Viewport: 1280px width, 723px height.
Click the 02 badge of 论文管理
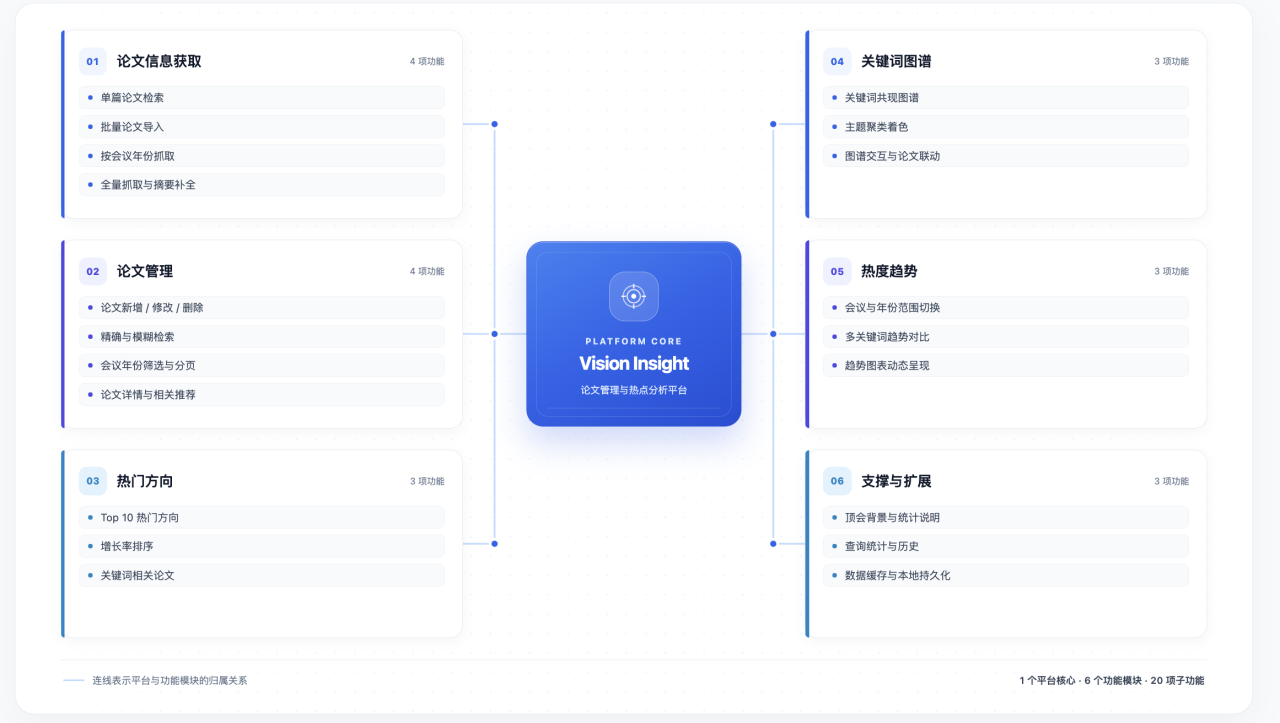point(93,271)
